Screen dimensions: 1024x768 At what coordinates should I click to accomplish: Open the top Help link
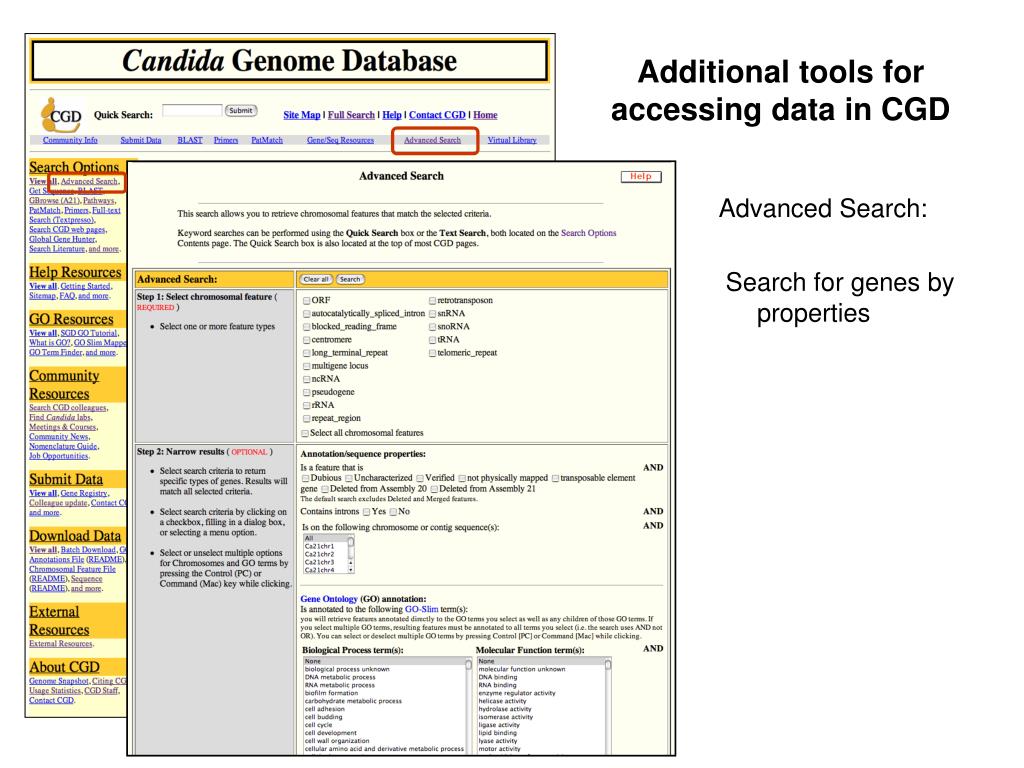[x=392, y=115]
